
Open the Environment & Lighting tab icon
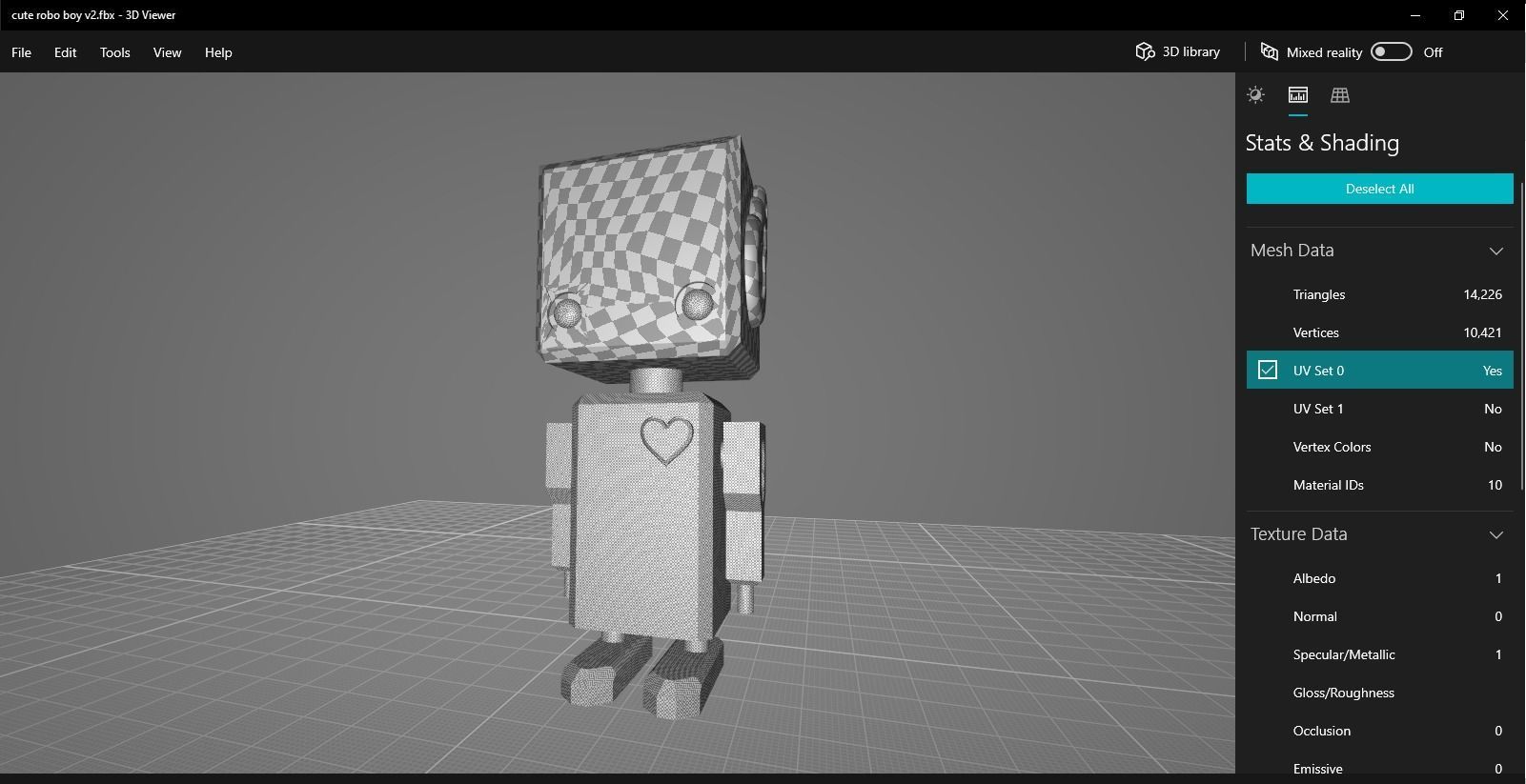pos(1256,95)
